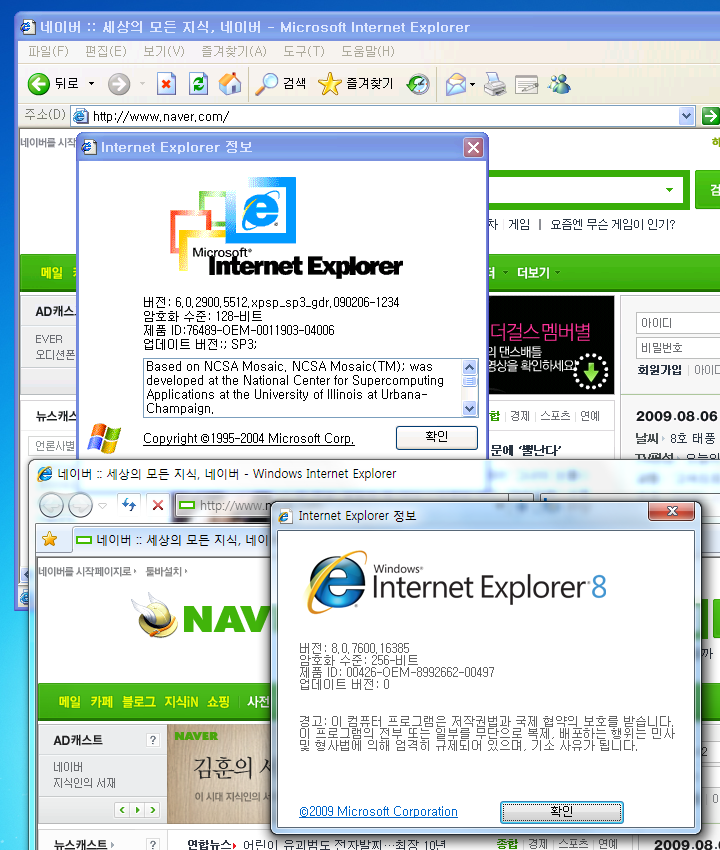This screenshot has height=850, width=720.
Task: Click IE8 Back round button
Action: [x=52, y=505]
